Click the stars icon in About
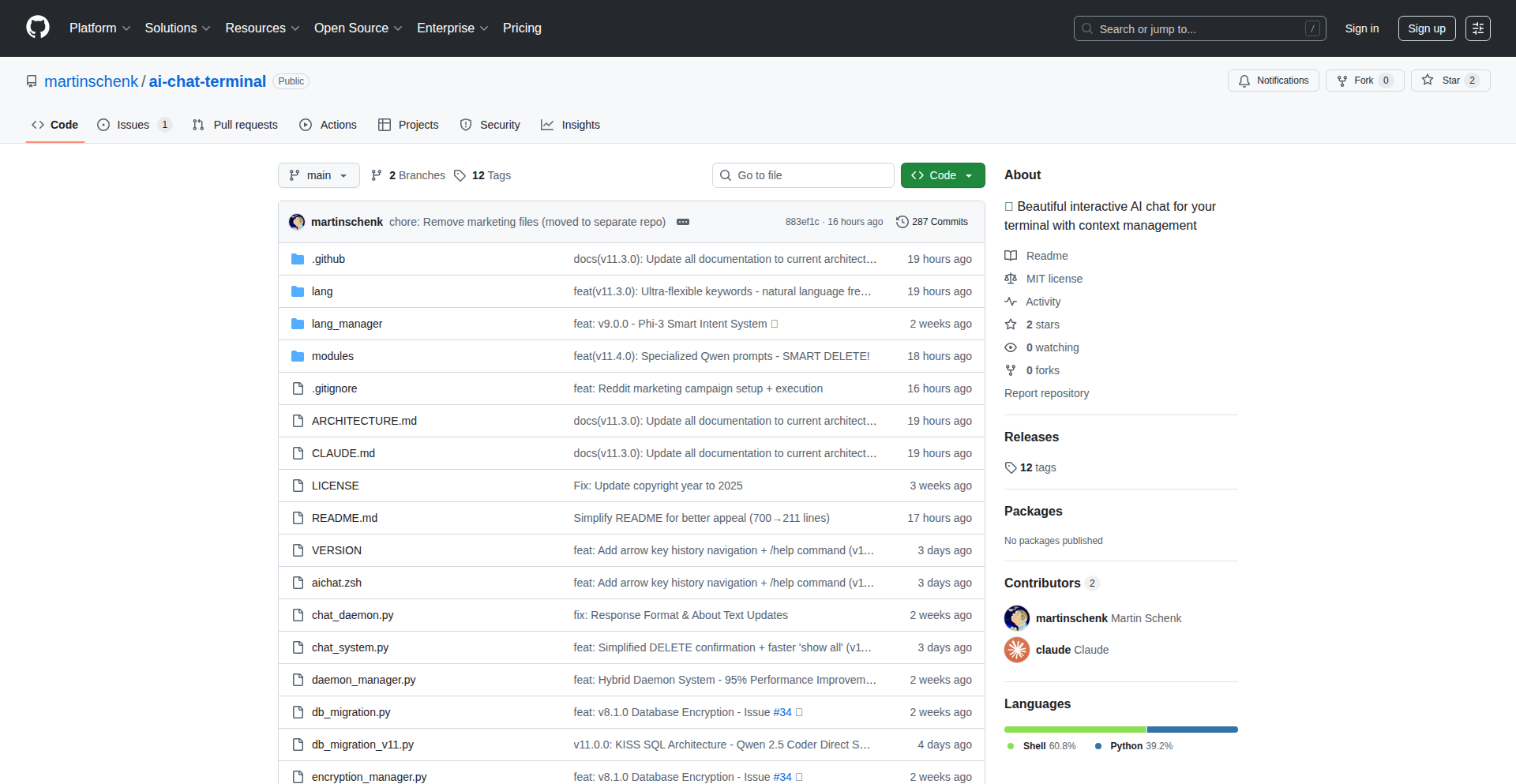This screenshot has height=784, width=1516. coord(1011,324)
